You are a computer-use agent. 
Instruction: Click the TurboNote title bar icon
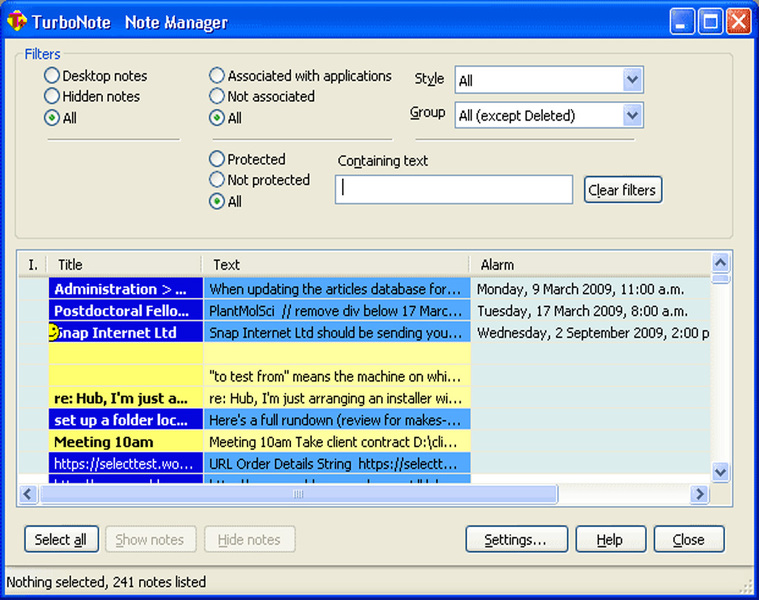(x=17, y=22)
